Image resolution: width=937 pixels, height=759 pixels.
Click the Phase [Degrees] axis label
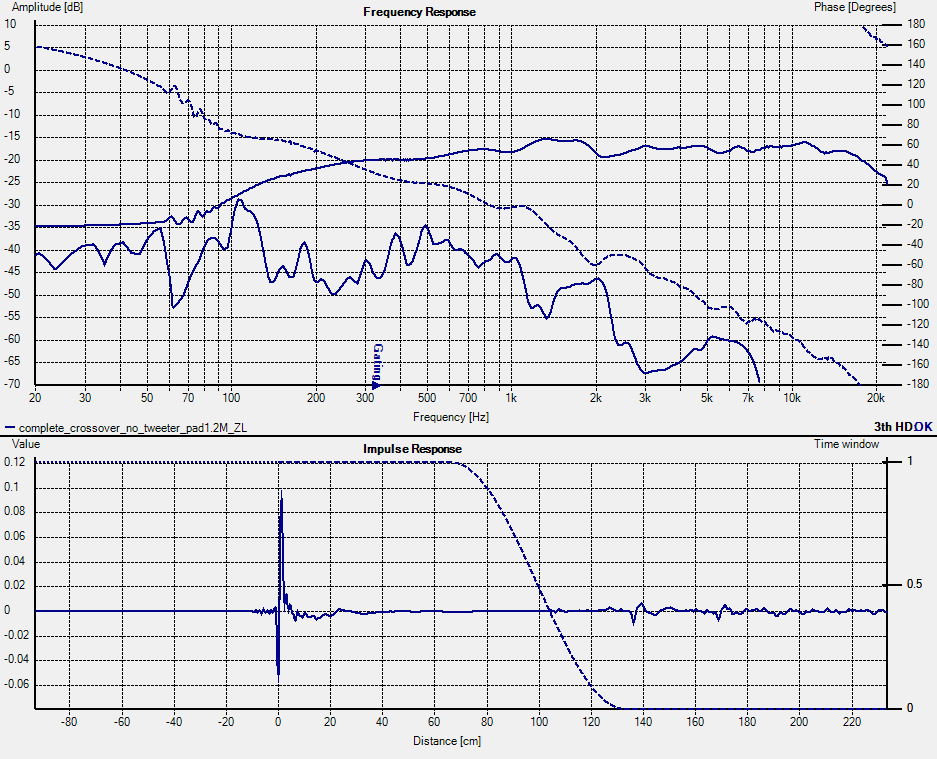point(855,7)
